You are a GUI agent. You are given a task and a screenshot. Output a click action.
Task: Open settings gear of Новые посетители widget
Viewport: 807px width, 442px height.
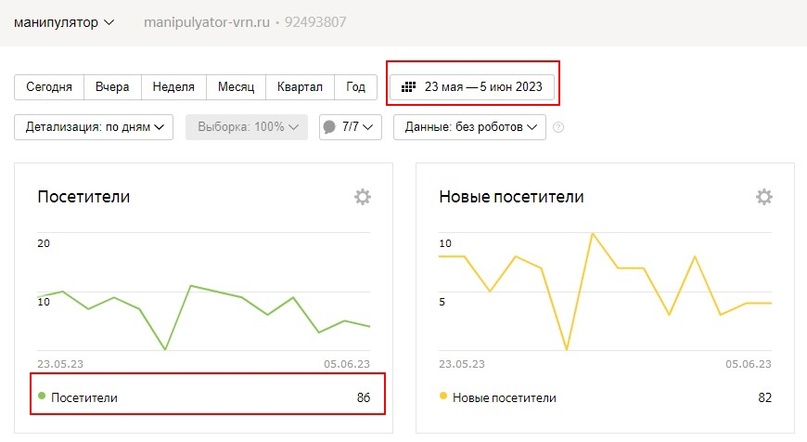coord(764,197)
